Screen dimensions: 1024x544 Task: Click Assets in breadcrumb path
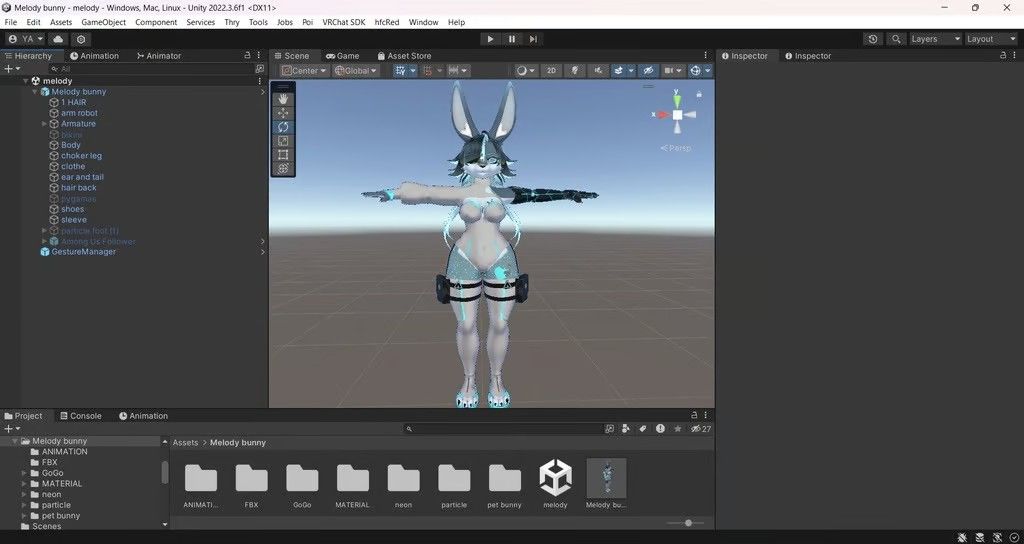tap(185, 443)
